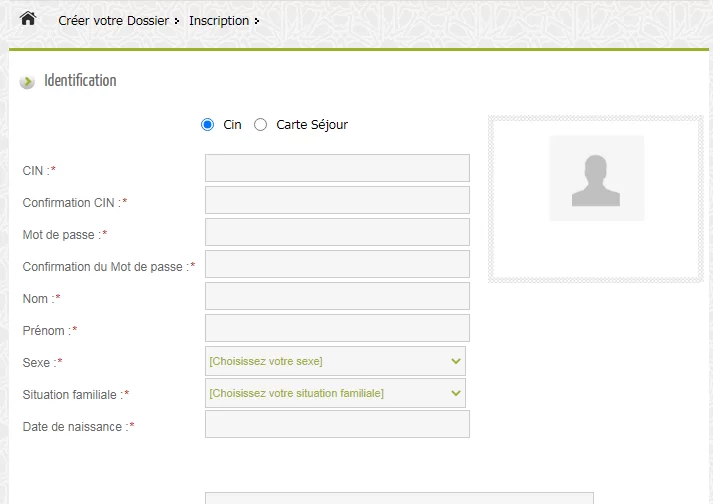
Task: Click the arrow on Situation familiale combo box
Action: (x=456, y=393)
